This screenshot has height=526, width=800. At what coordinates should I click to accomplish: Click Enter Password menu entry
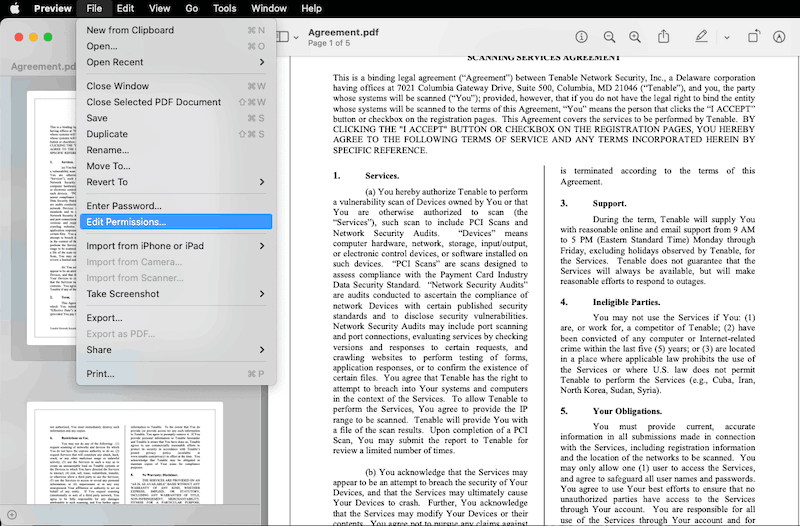click(x=124, y=206)
